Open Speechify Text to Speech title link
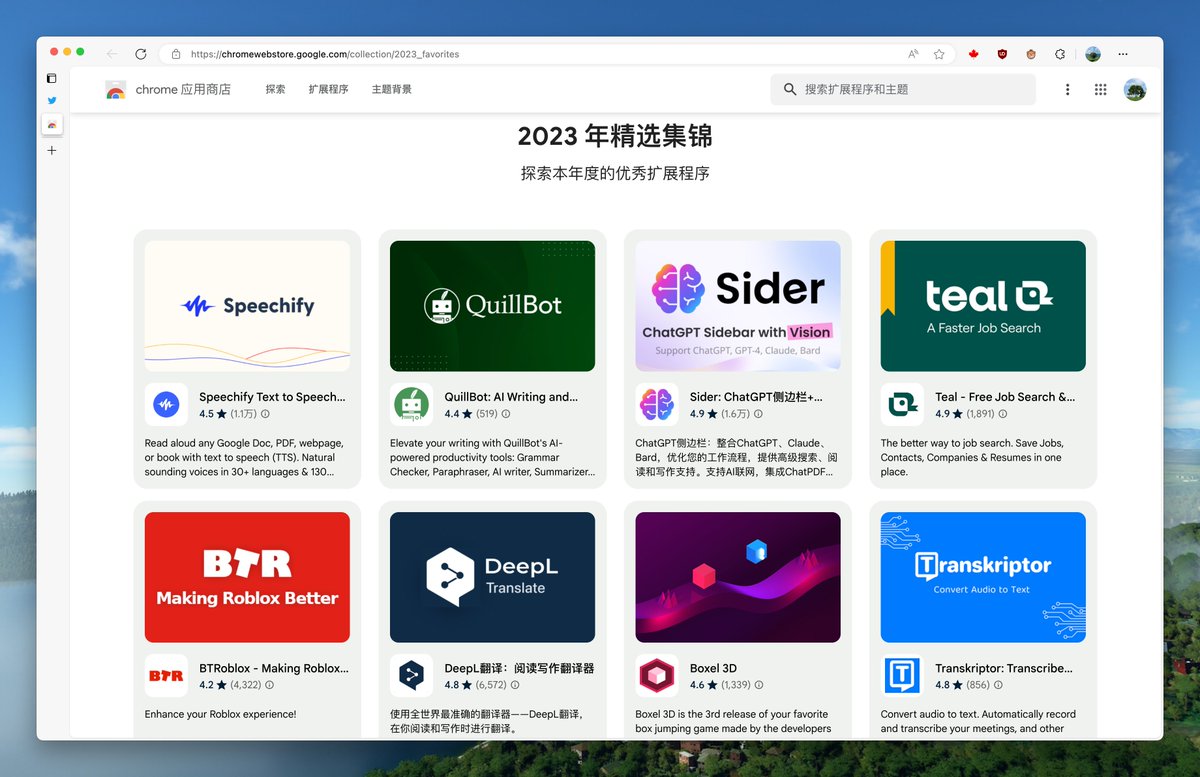 (x=272, y=397)
